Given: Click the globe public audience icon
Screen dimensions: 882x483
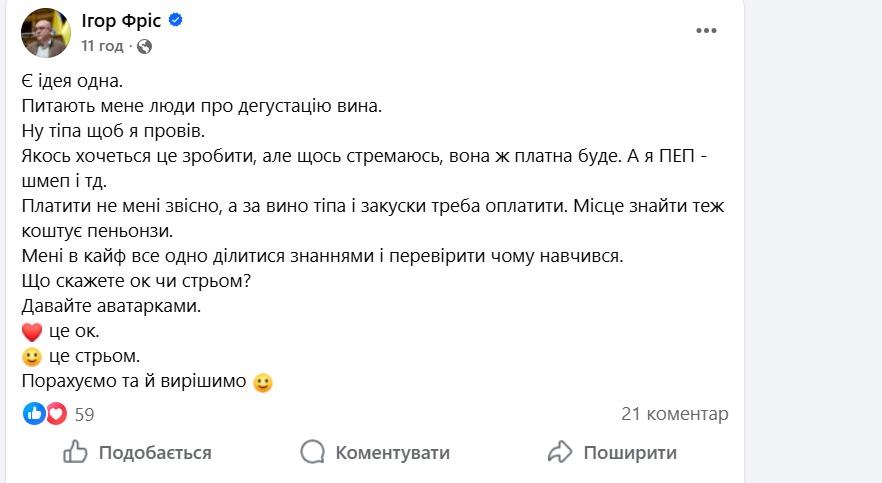Looking at the screenshot, I should [x=144, y=46].
